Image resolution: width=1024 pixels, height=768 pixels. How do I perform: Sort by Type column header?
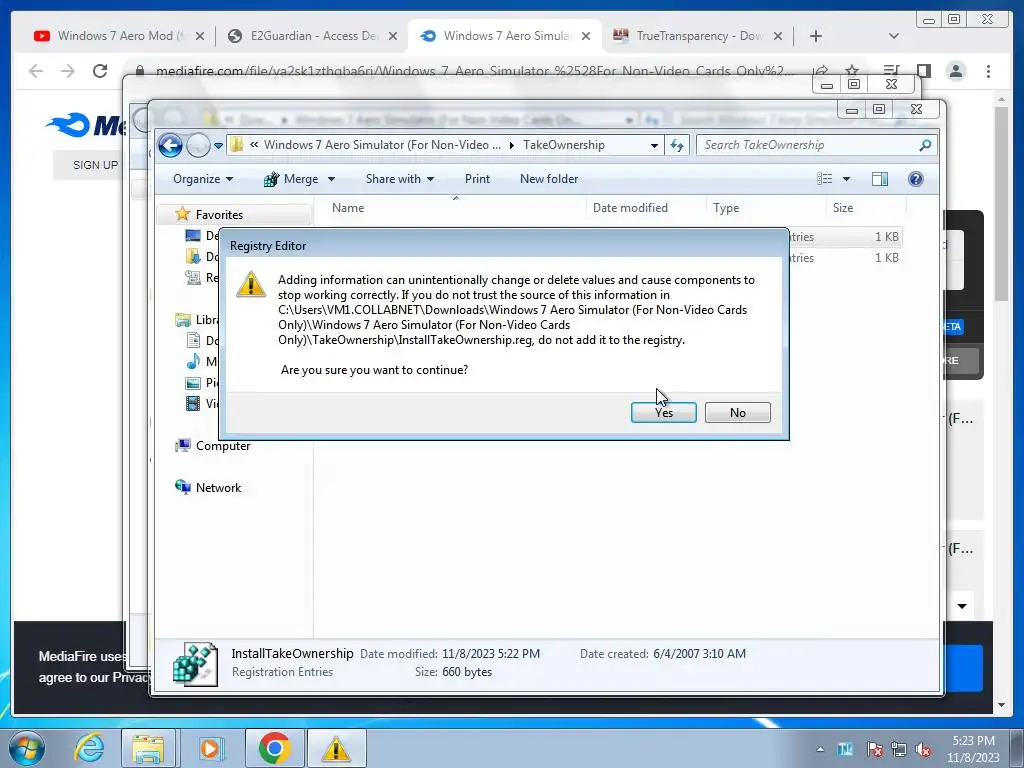click(726, 208)
